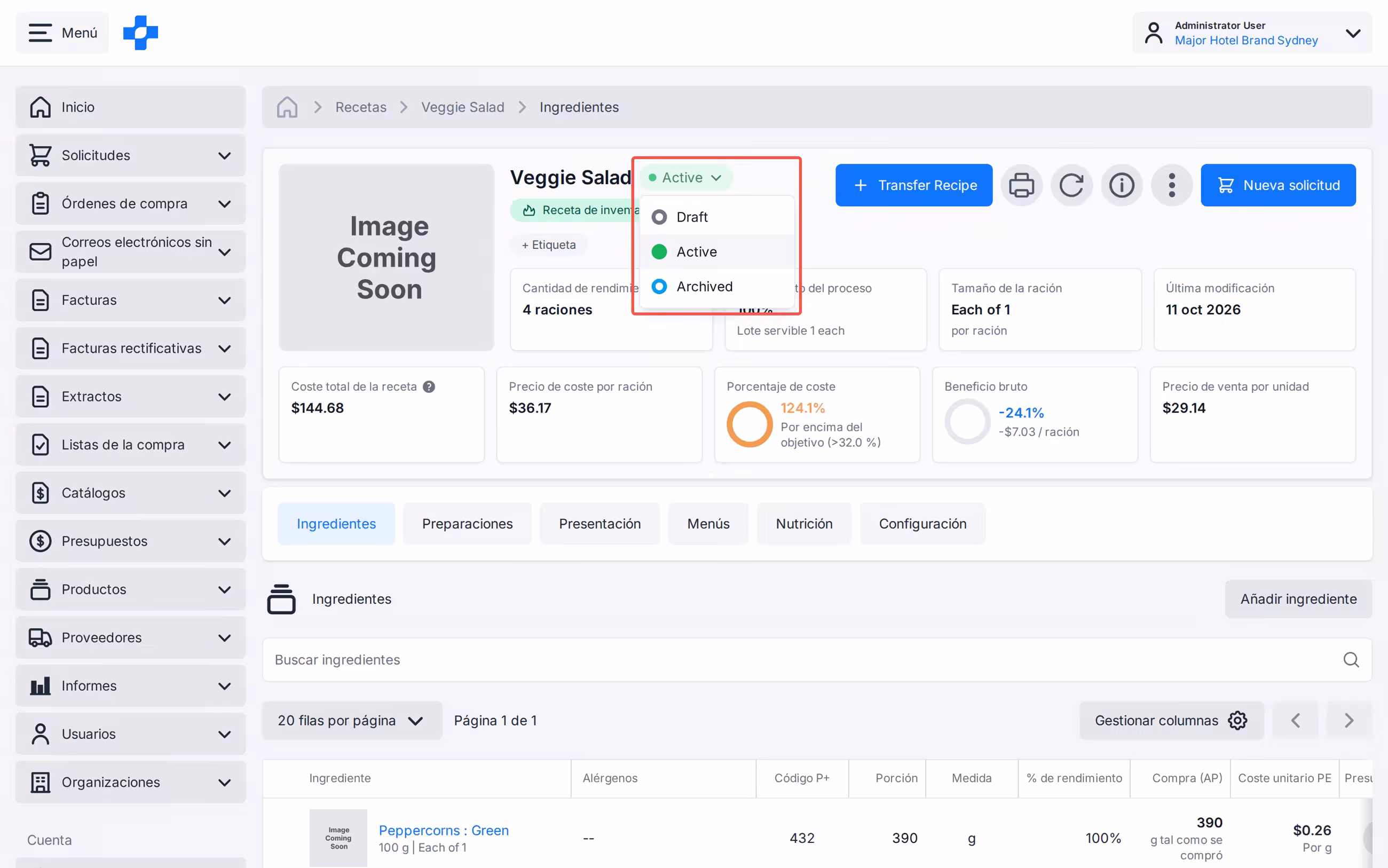
Task: Switch to the Preparaciones tab
Action: click(467, 524)
